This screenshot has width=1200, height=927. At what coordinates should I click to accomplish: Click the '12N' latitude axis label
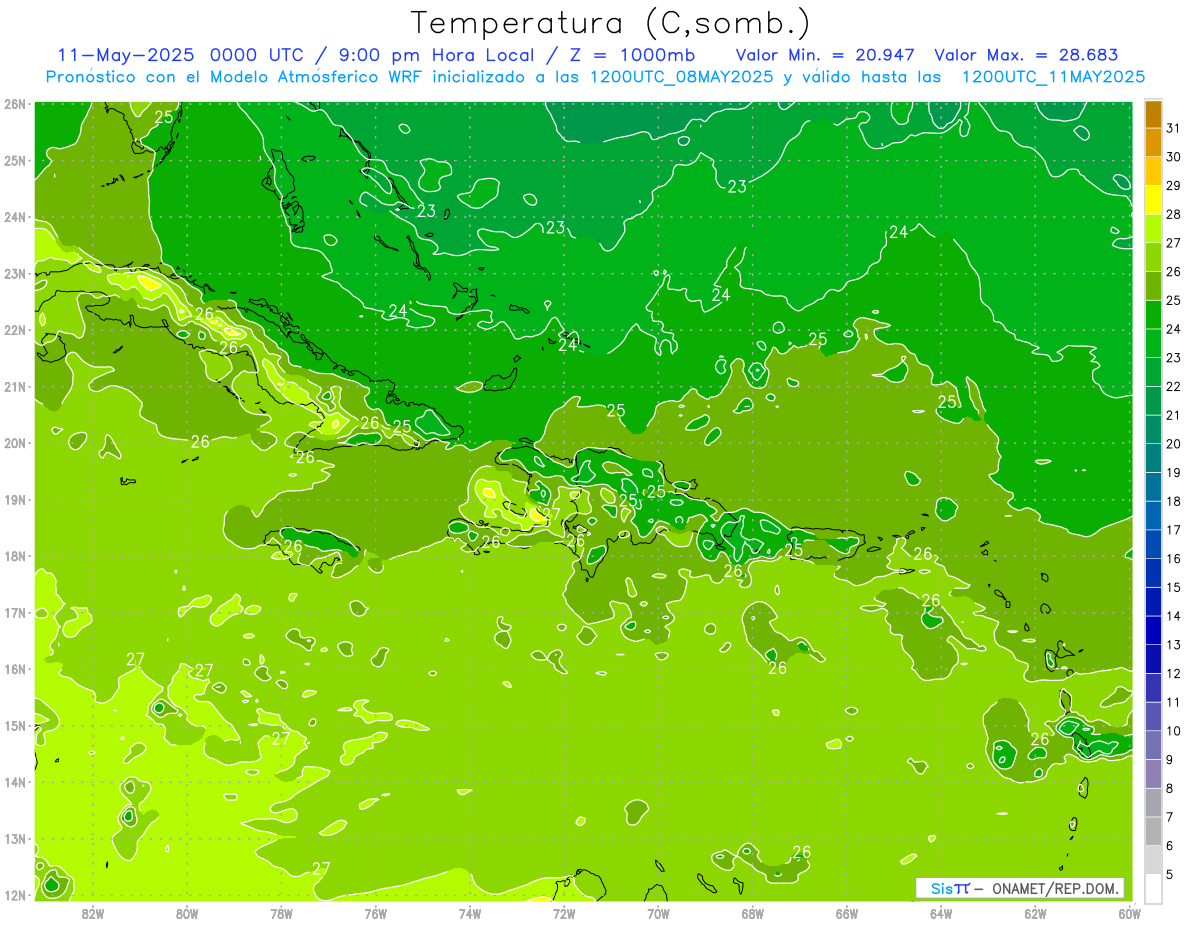[16, 895]
